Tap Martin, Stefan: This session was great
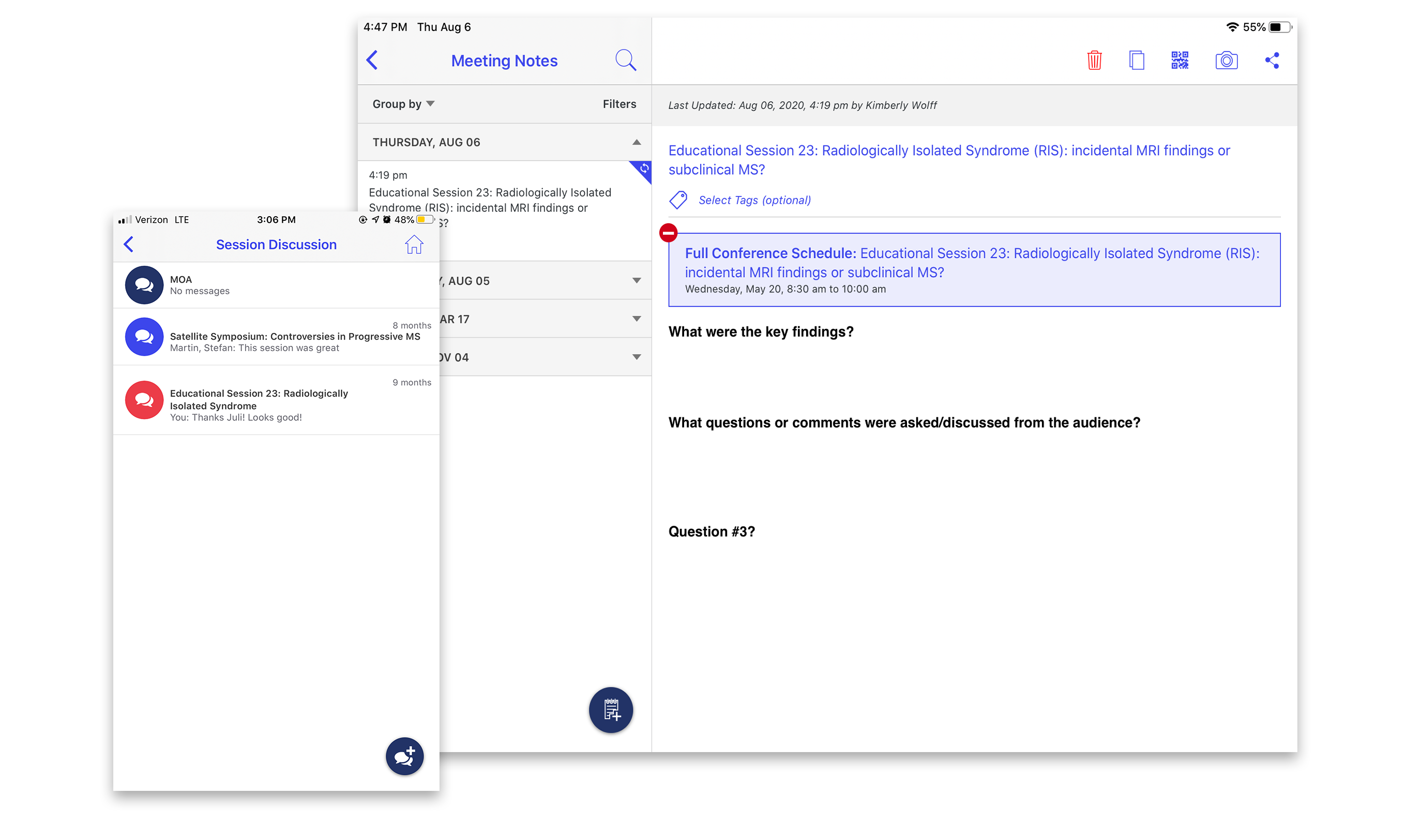Viewport: 1406px width, 840px height. [x=254, y=348]
